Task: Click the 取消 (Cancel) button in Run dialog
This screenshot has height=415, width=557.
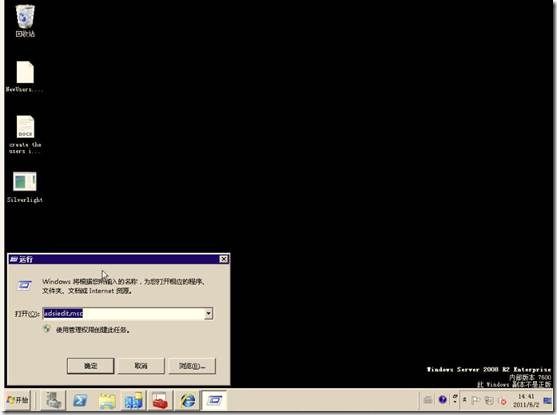Action: (141, 366)
